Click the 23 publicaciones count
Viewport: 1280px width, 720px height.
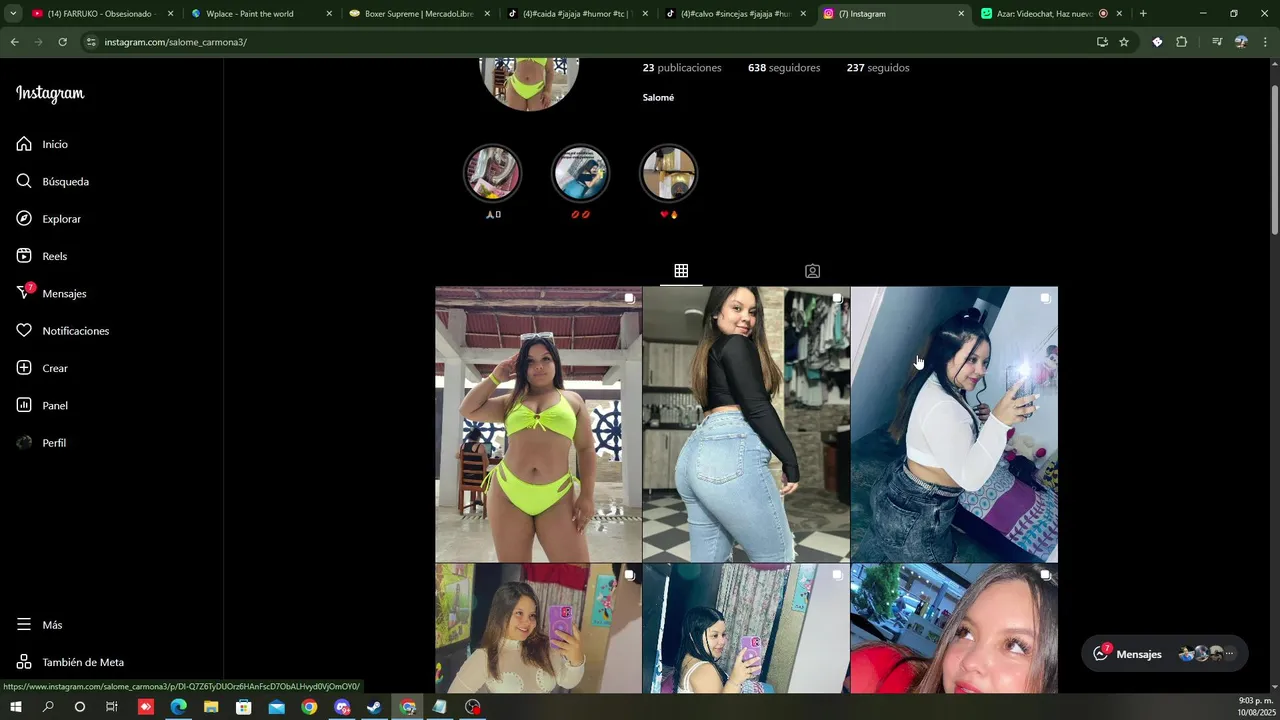coord(682,68)
